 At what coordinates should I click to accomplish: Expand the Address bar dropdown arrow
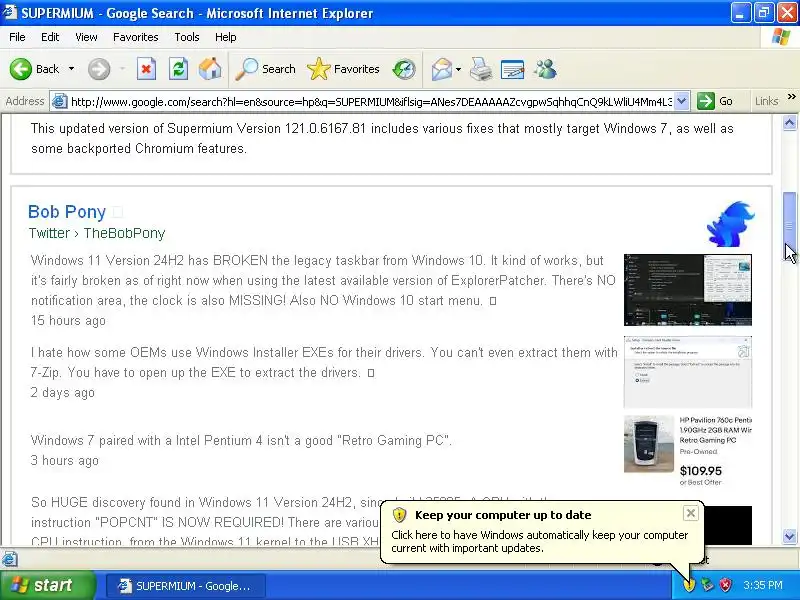click(x=682, y=102)
